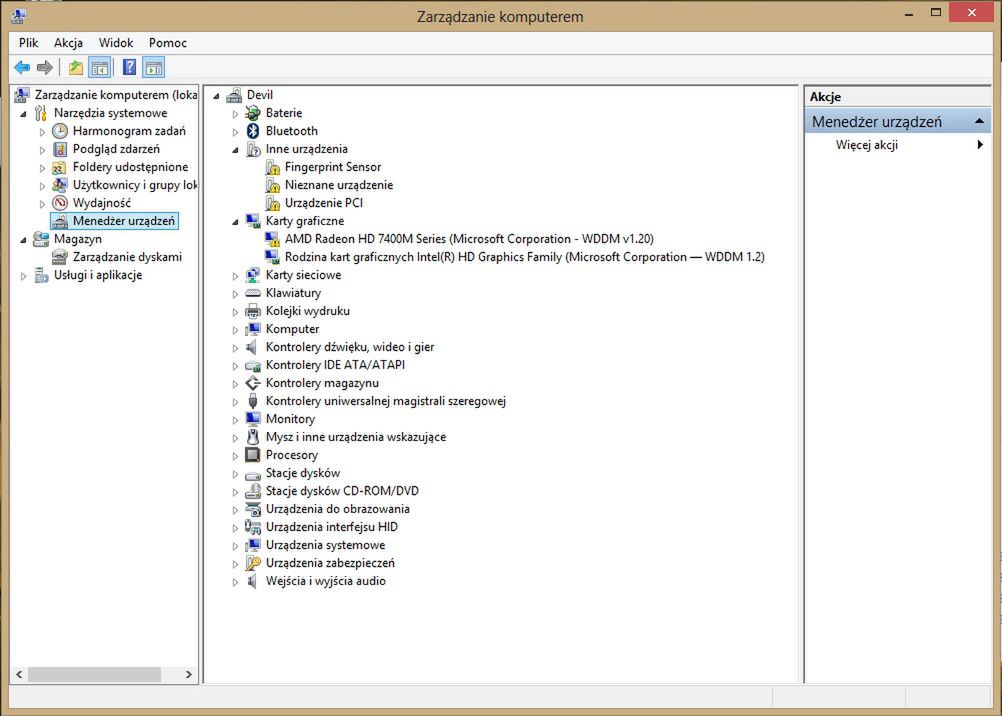The image size is (1002, 716).
Task: Click the Bluetooth category icon
Action: click(x=253, y=131)
